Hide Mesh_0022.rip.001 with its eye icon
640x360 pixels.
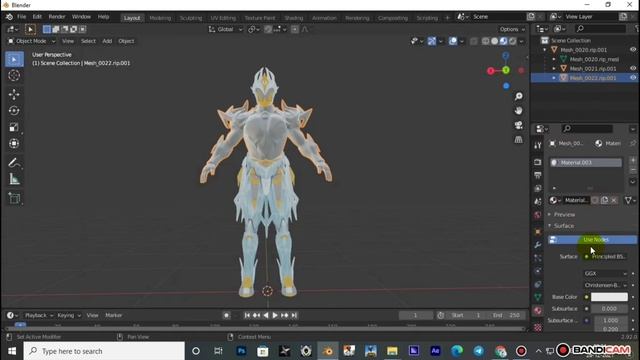[x=633, y=78]
